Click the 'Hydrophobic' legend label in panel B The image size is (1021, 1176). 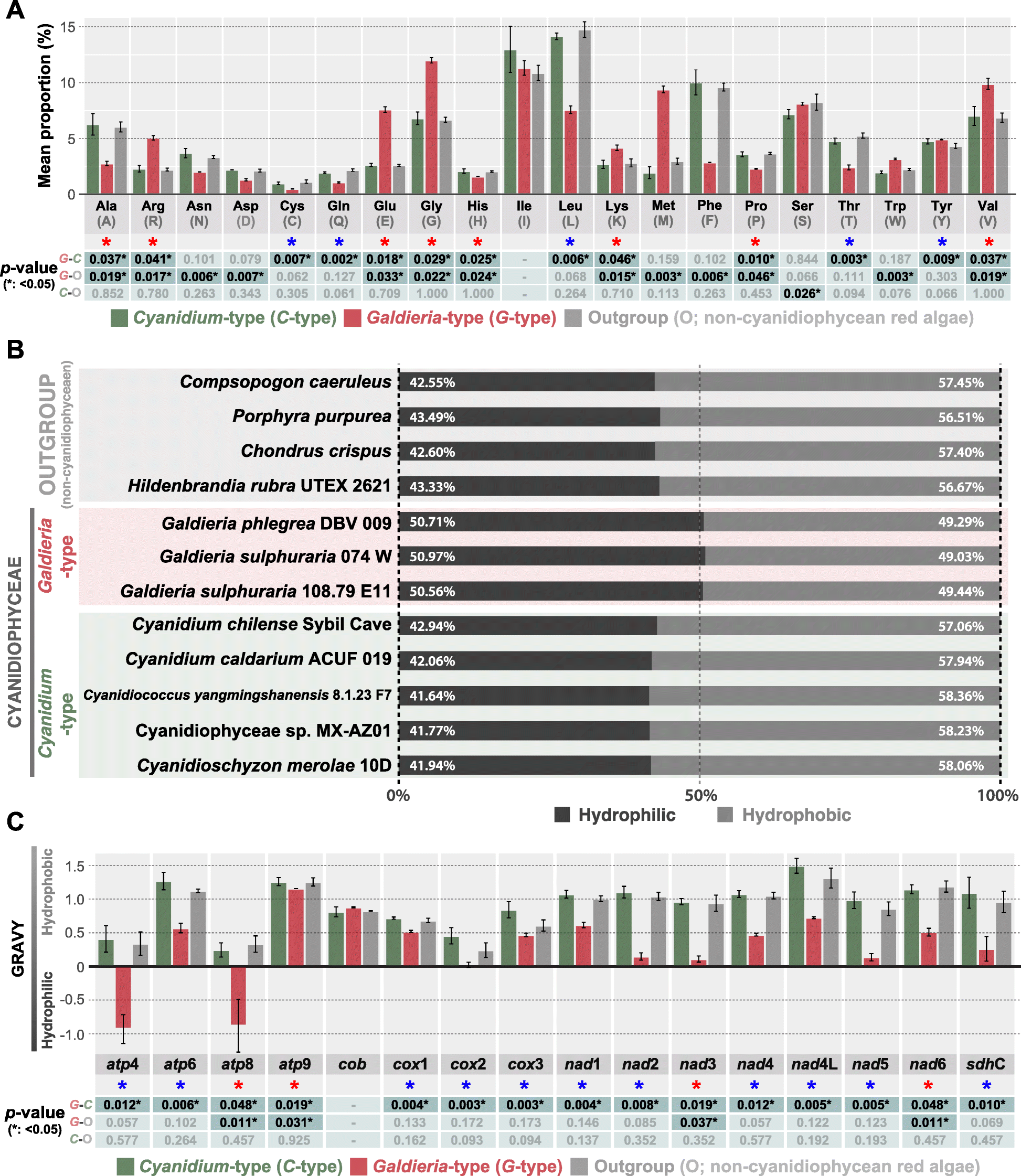tap(796, 815)
